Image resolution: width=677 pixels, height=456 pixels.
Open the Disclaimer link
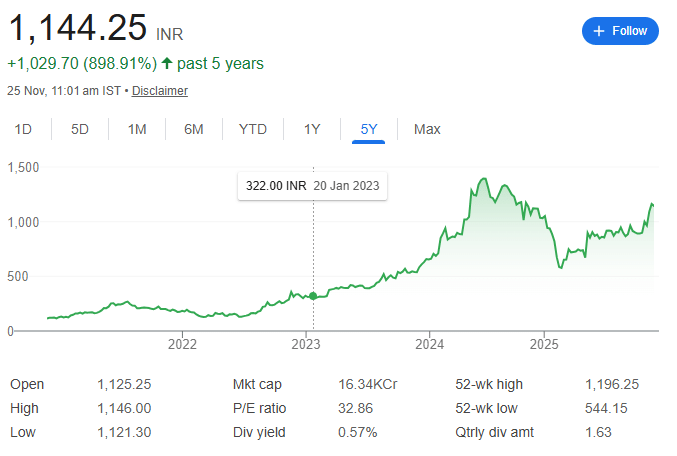(x=160, y=91)
